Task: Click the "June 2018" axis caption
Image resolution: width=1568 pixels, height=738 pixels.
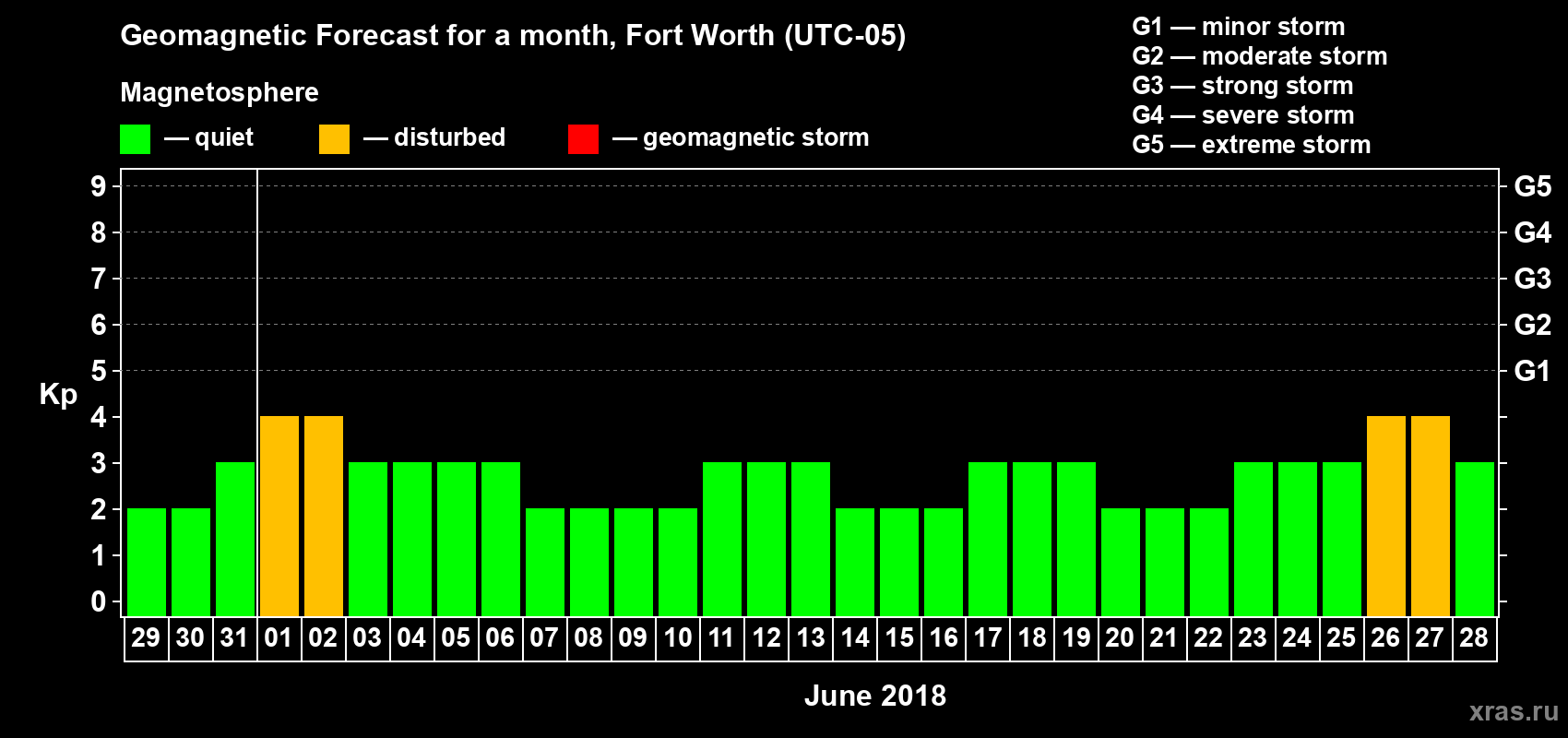Action: coord(875,696)
